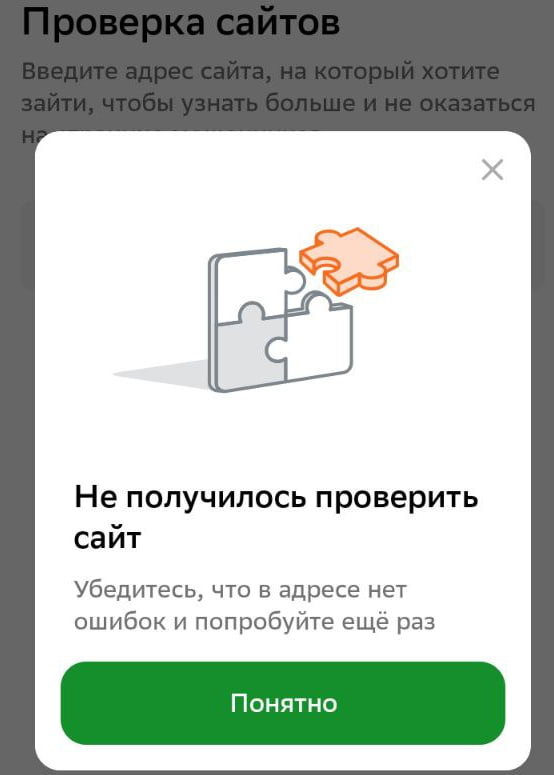Click the ошибок и попробуйте ещё раз line

[255, 621]
